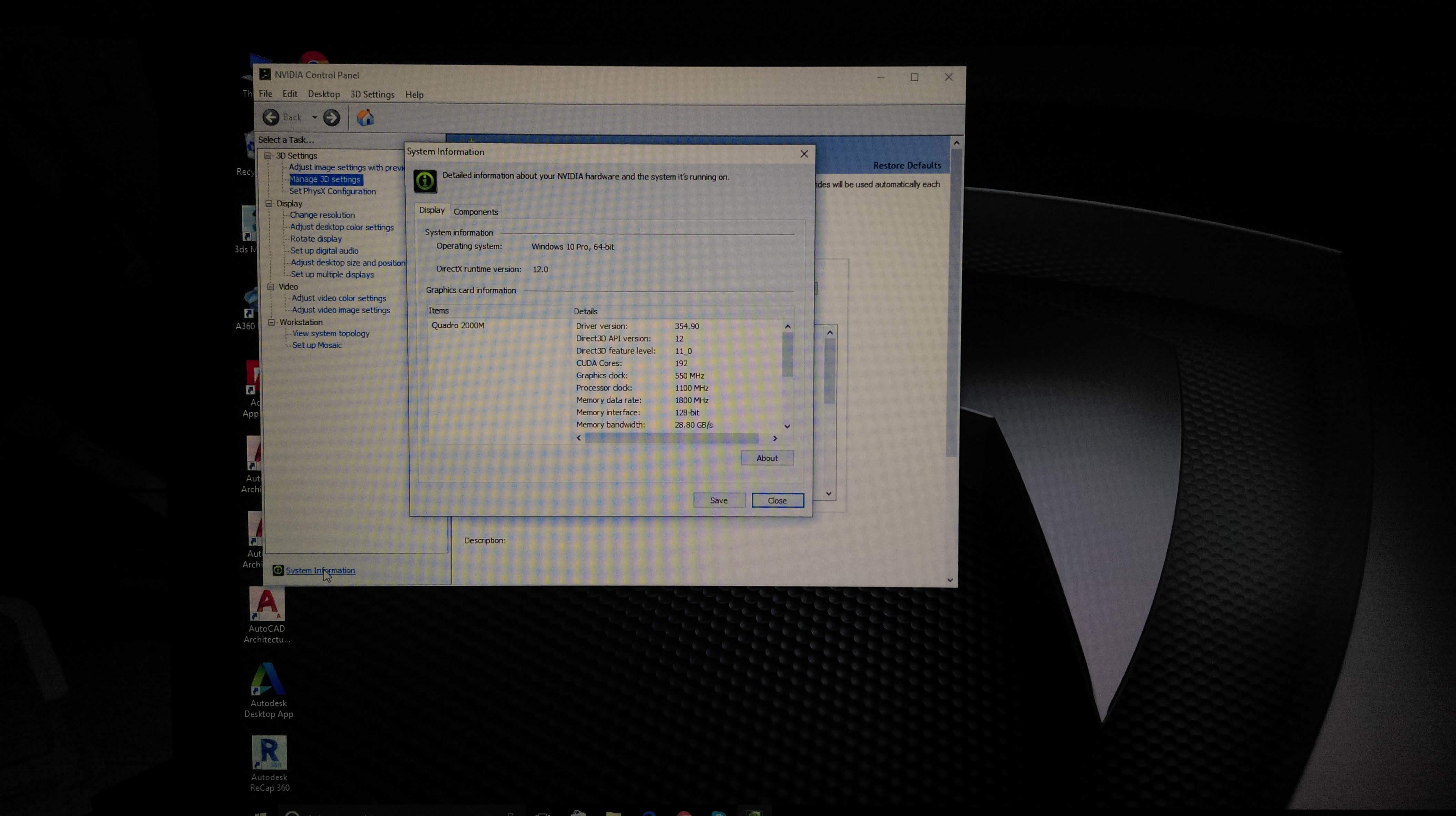This screenshot has height=816, width=1456.
Task: Select Change resolution
Action: point(322,215)
